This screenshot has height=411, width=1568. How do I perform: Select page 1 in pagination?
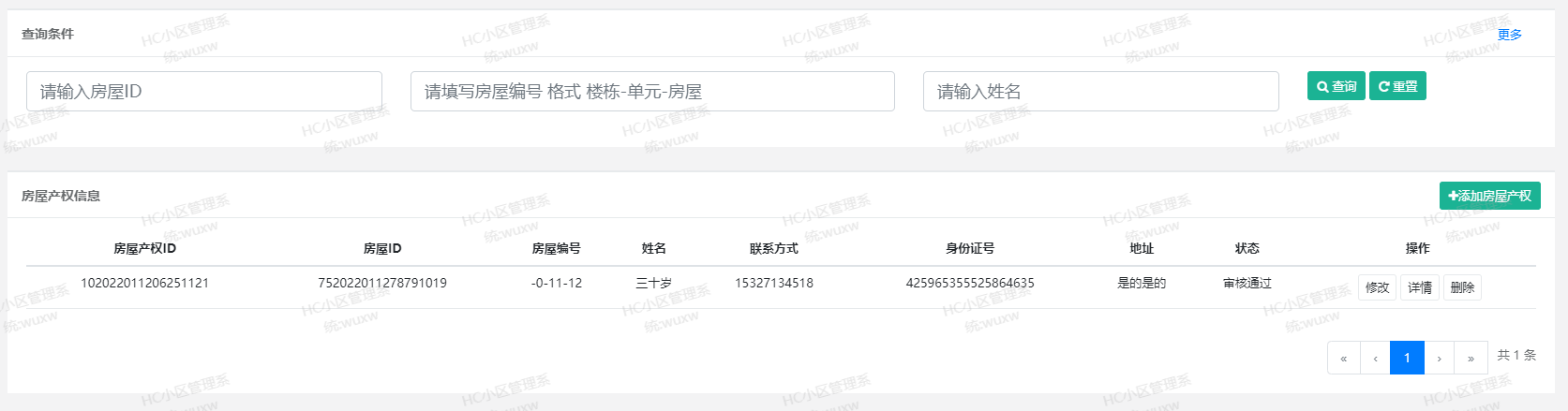(x=1407, y=358)
